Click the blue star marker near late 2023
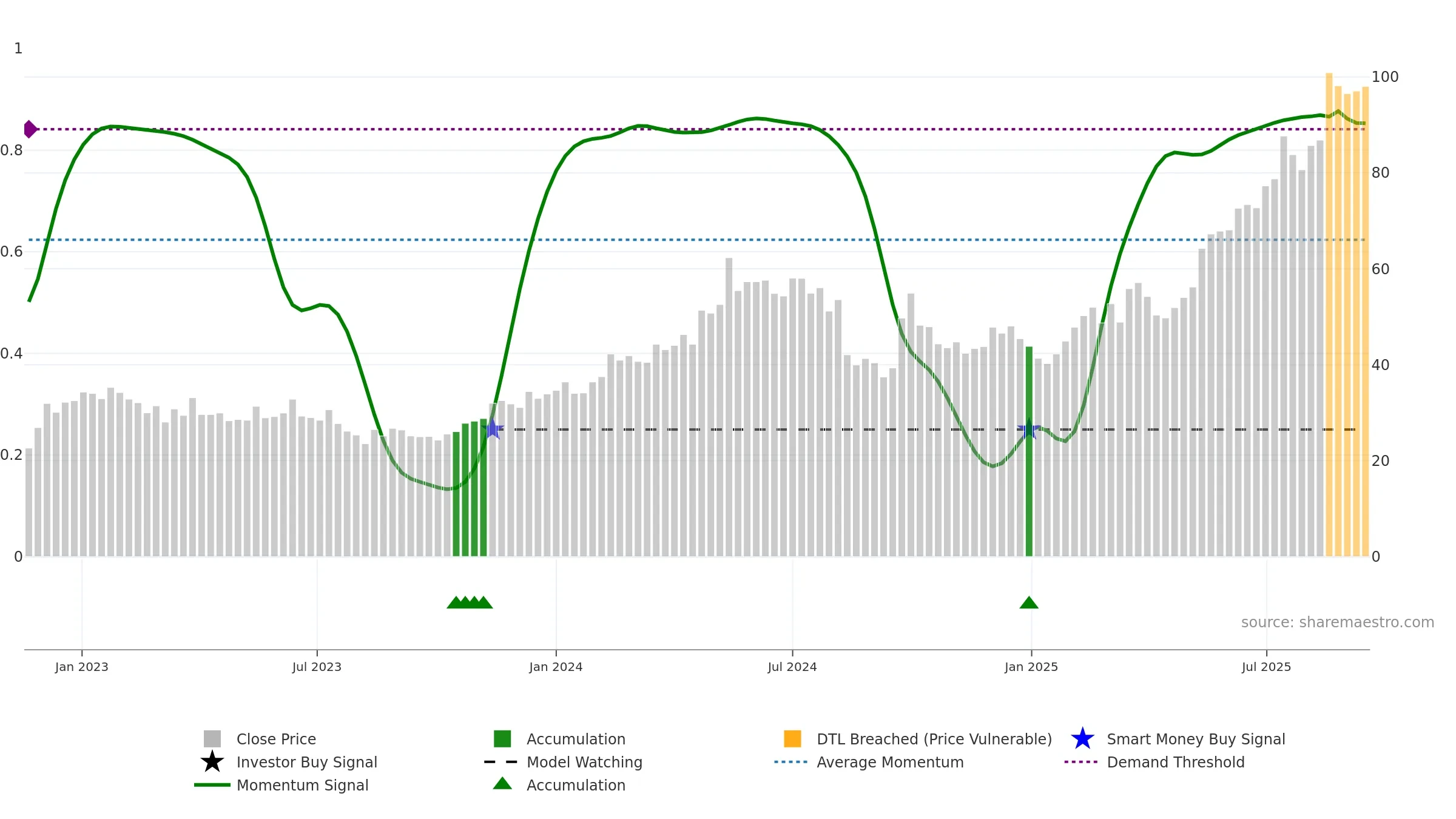The width and height of the screenshot is (1456, 819). [493, 430]
